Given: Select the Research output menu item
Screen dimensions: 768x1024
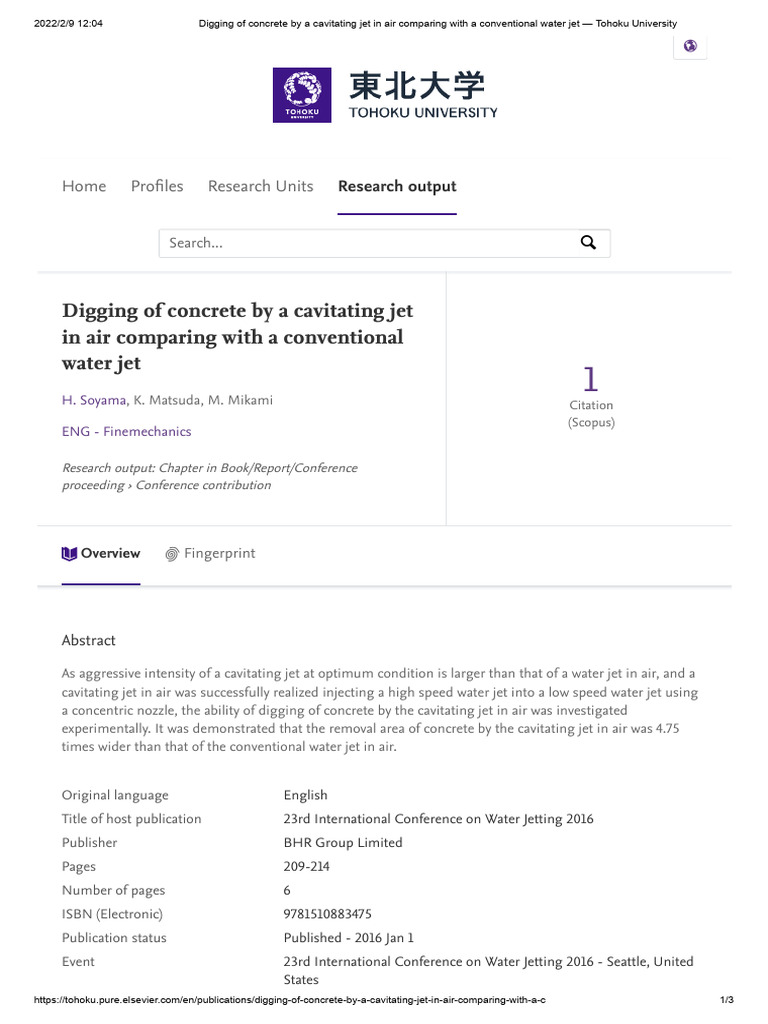Looking at the screenshot, I should 397,186.
